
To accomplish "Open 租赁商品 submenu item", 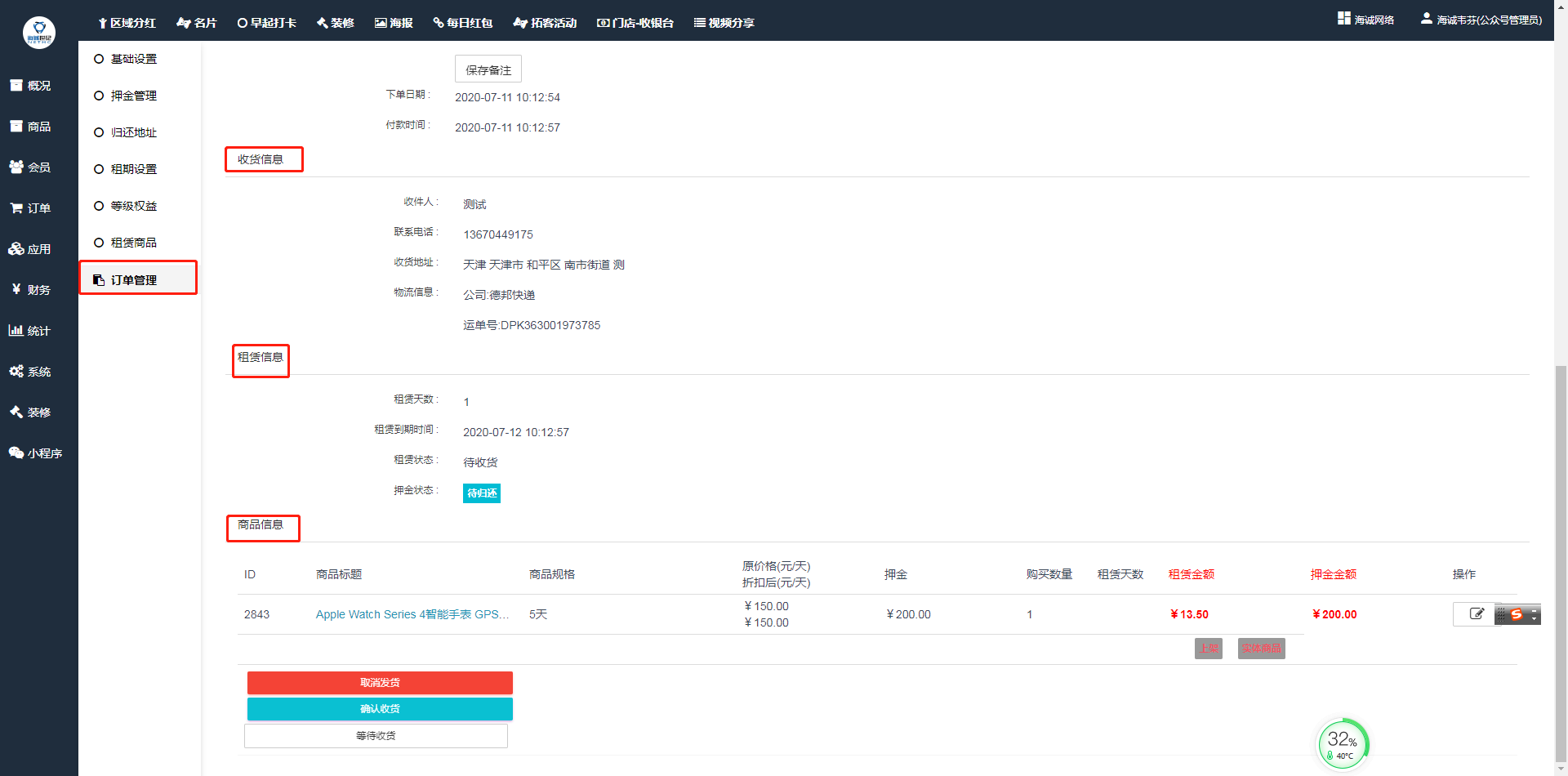I will pos(134,243).
